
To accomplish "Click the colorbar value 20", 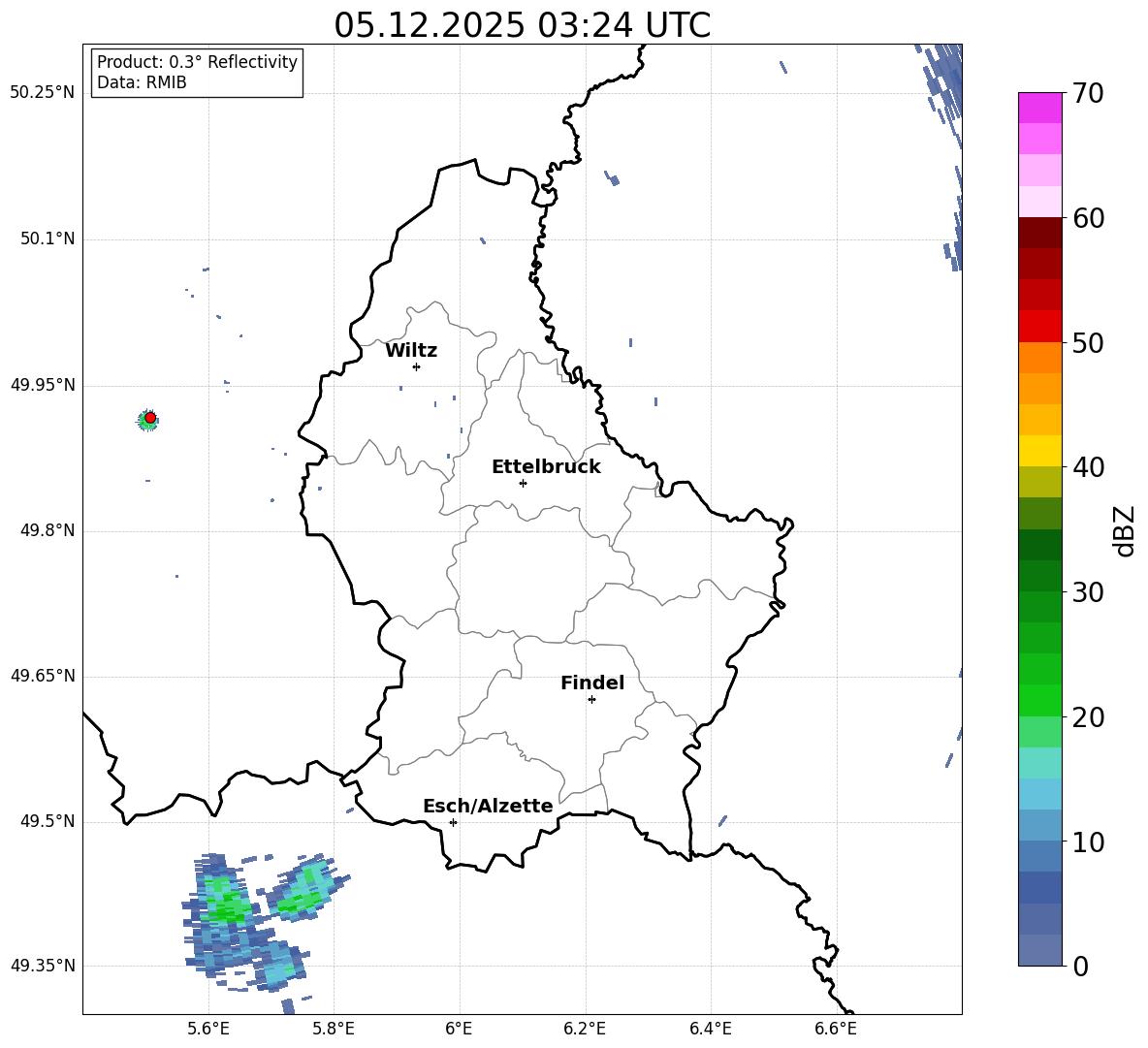I will pos(1088,716).
